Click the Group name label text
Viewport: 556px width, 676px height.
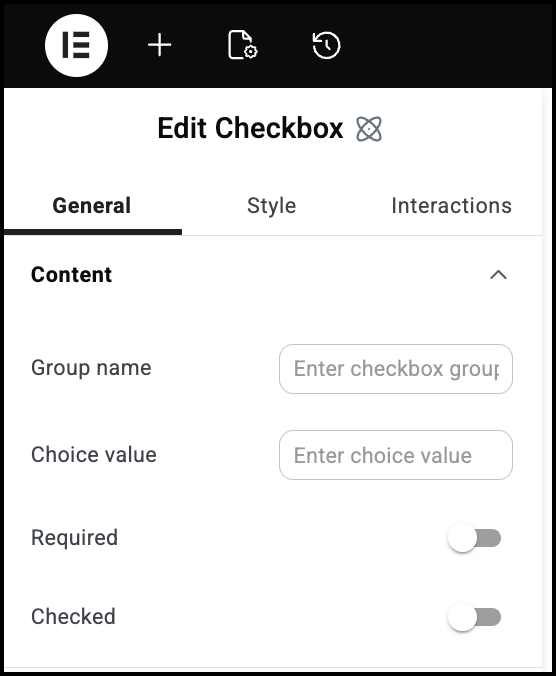click(91, 368)
